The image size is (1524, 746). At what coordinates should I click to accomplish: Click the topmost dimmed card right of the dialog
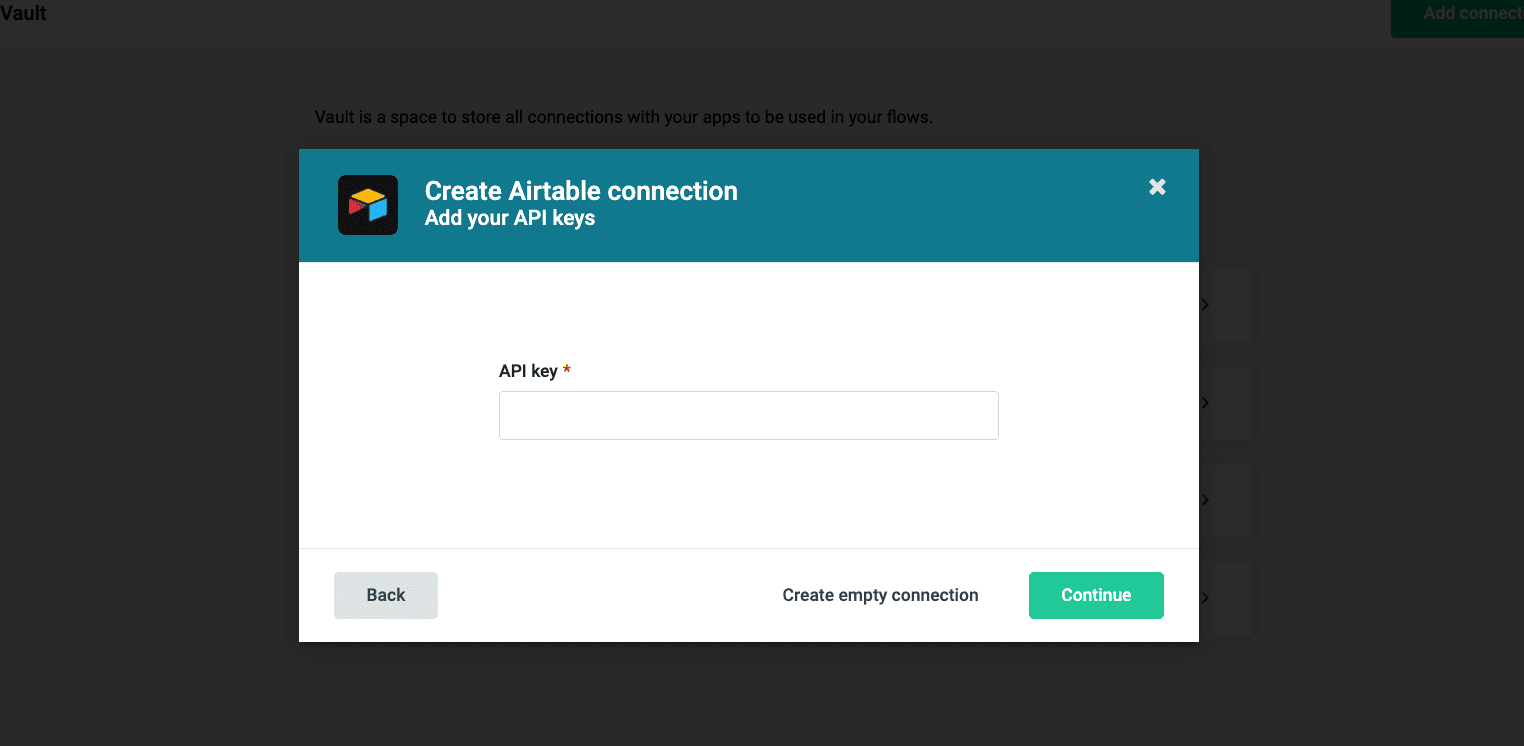pos(1230,305)
